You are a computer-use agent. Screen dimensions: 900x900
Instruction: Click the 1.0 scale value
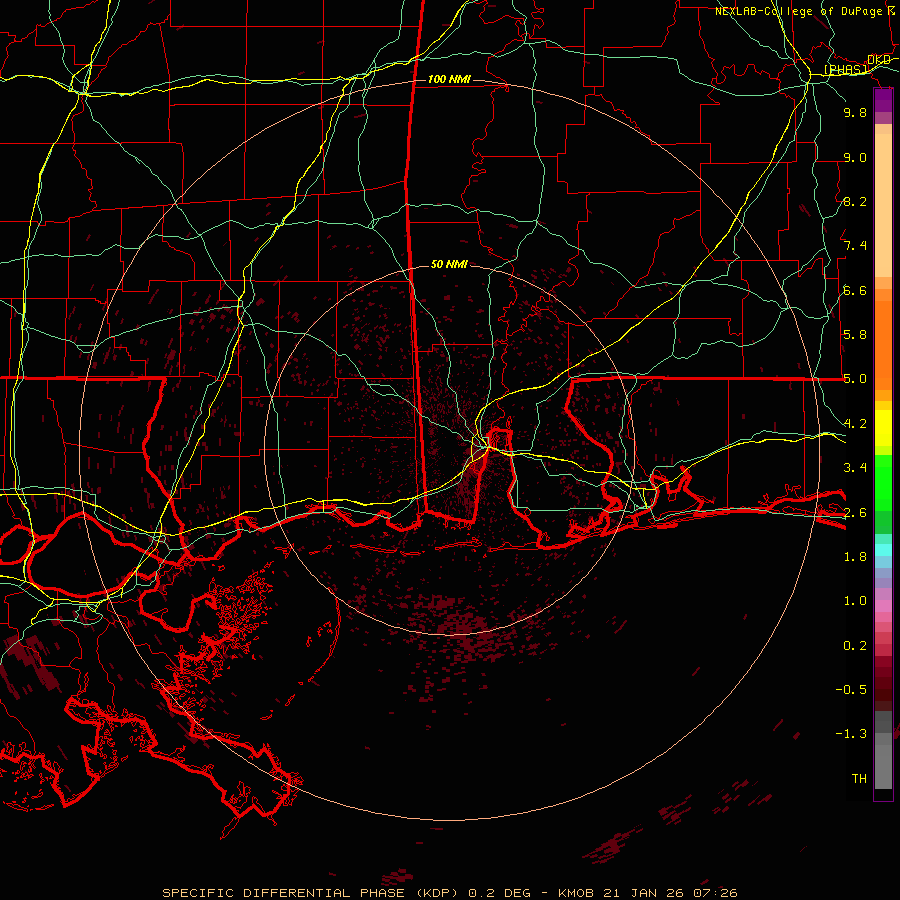(x=855, y=601)
